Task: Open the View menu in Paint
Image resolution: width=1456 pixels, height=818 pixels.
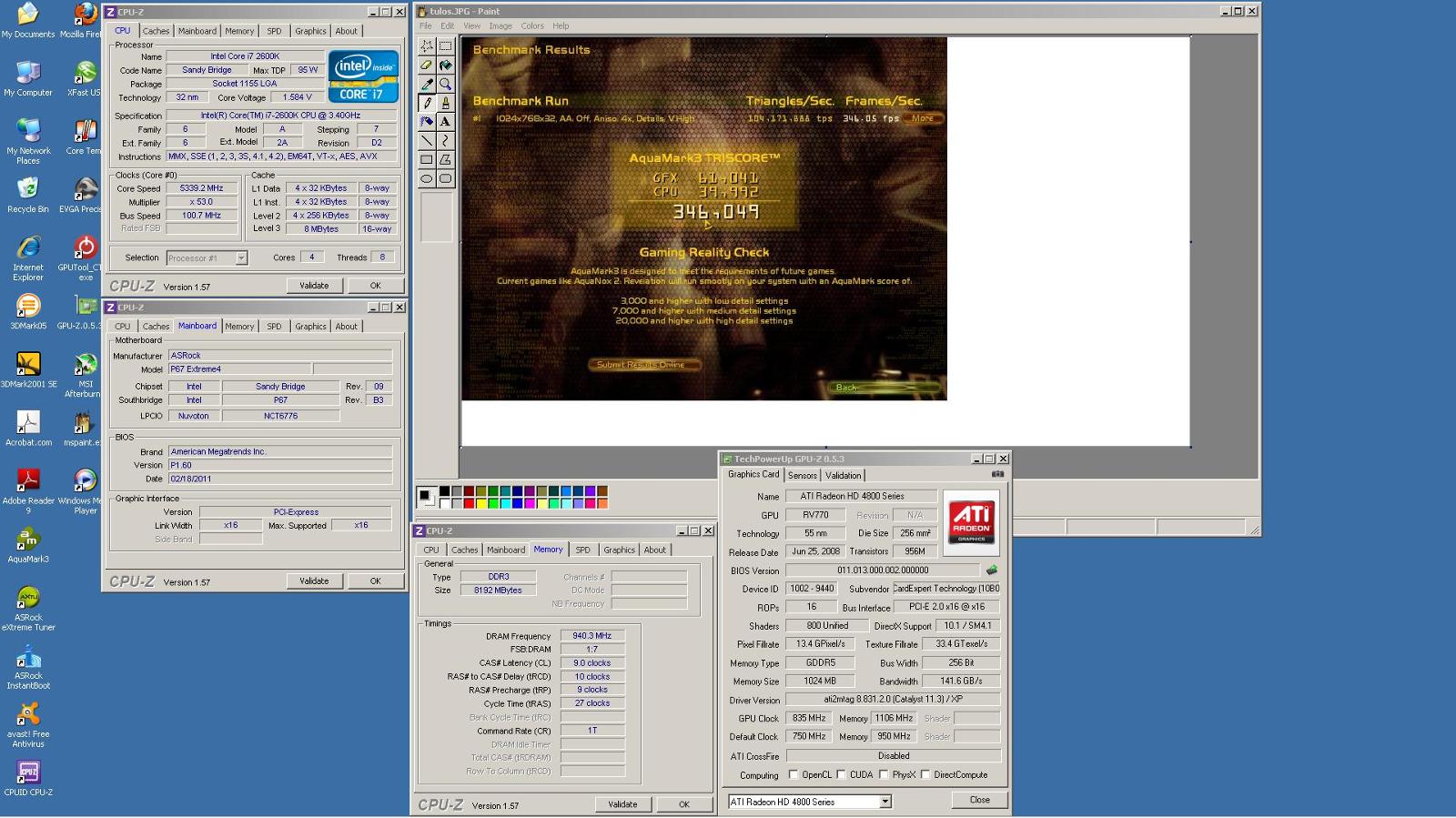Action: click(471, 25)
